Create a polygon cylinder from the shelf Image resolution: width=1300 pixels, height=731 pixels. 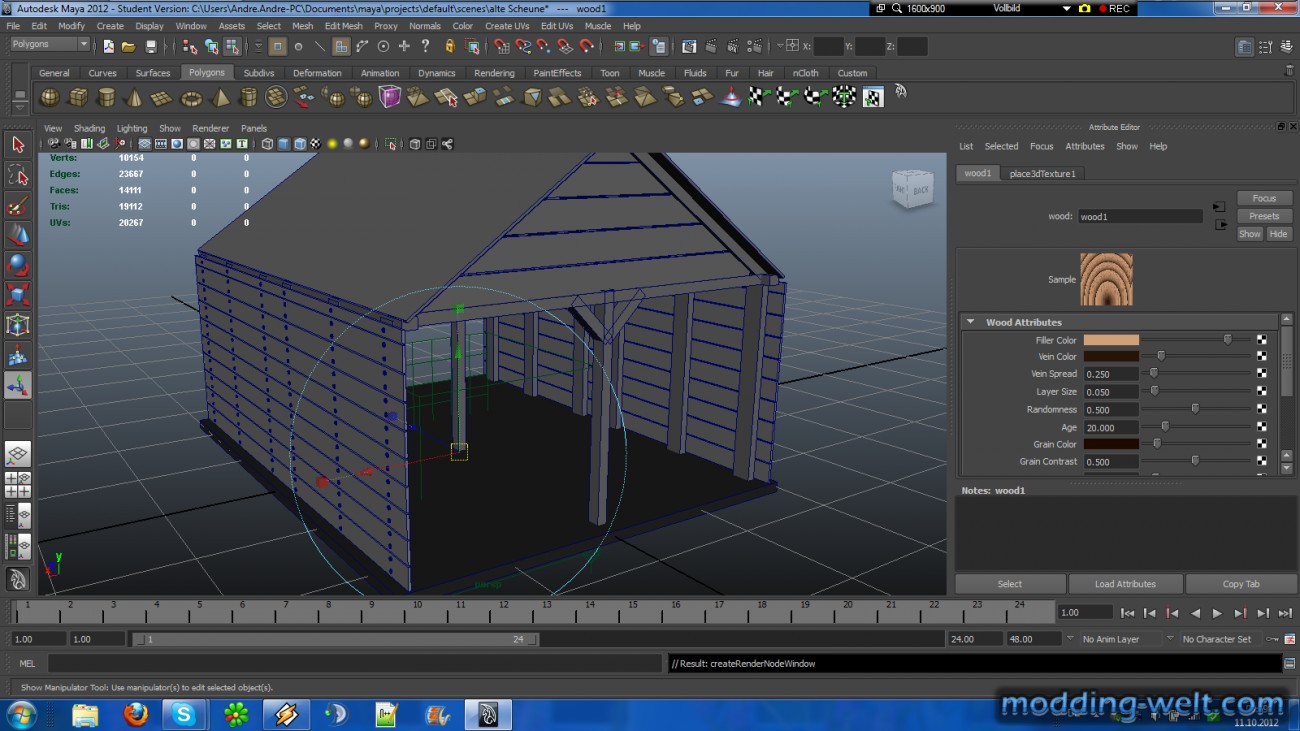pos(105,97)
